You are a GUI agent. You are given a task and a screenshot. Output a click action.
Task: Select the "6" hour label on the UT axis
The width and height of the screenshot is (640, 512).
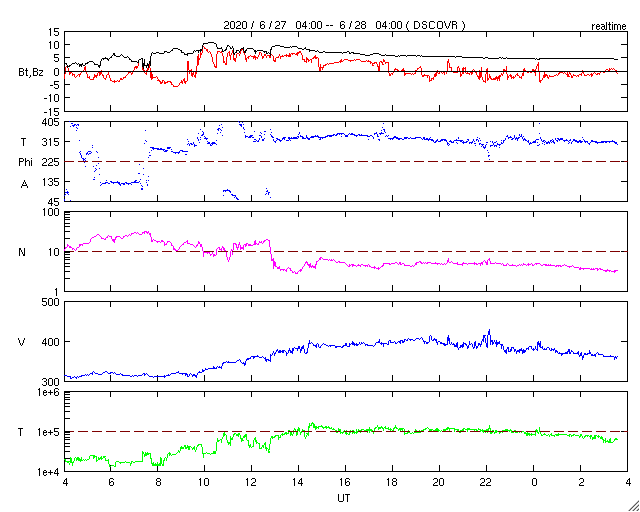click(x=111, y=481)
